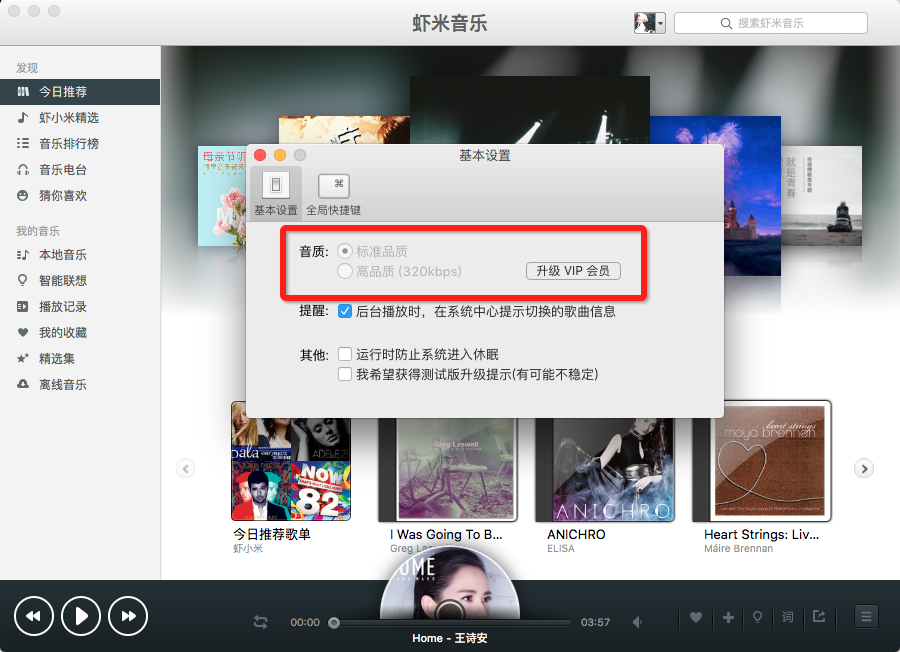Enable the 测试版升级提示 checkbox
The width and height of the screenshot is (900, 652).
coord(344,374)
